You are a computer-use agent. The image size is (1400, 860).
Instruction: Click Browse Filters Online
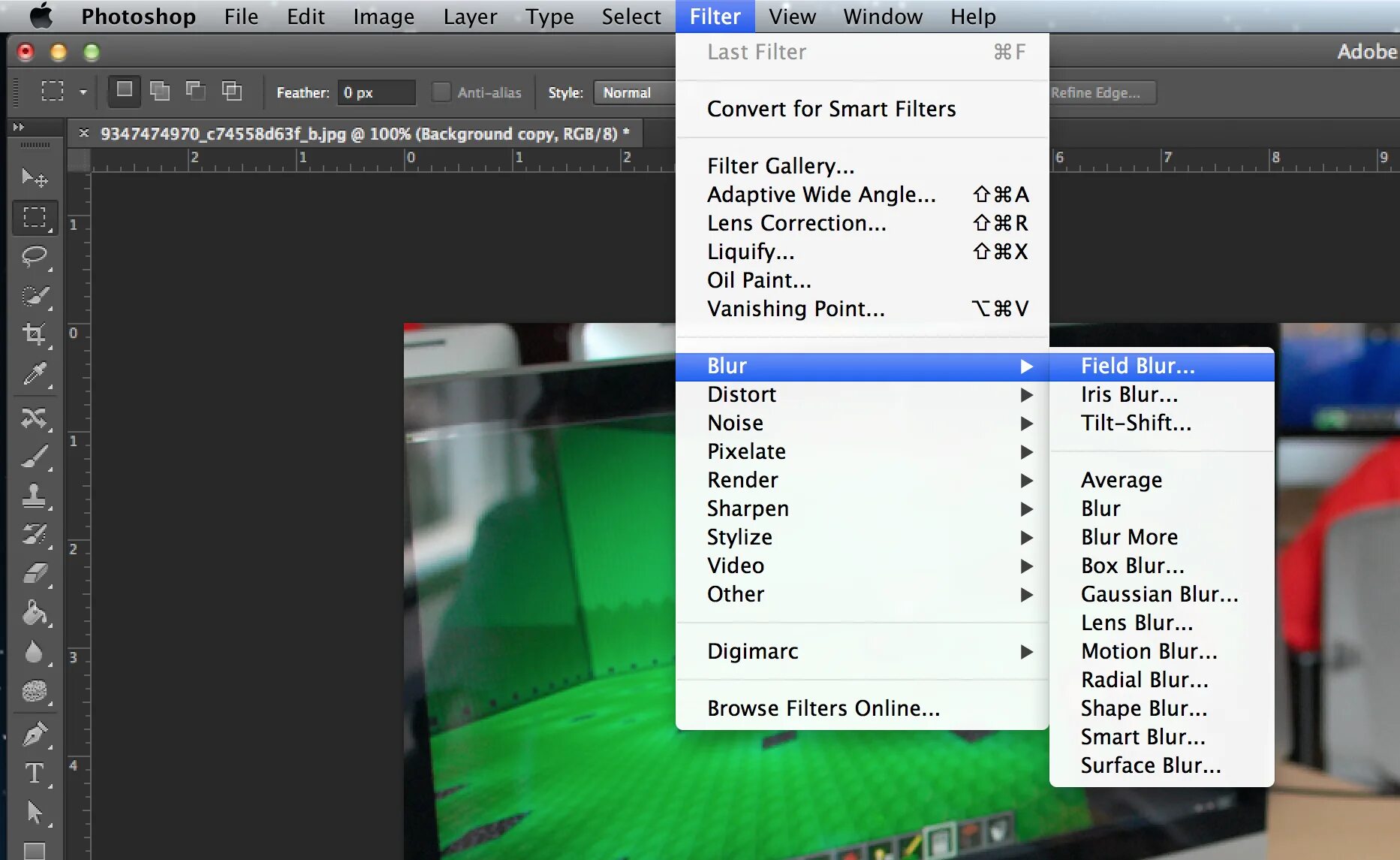point(862,708)
